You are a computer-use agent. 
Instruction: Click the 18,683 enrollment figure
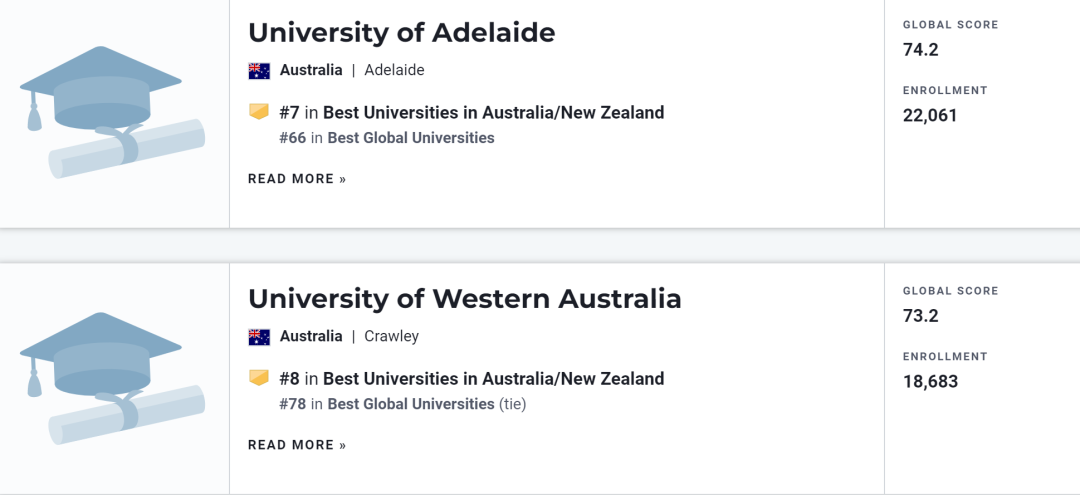point(930,382)
